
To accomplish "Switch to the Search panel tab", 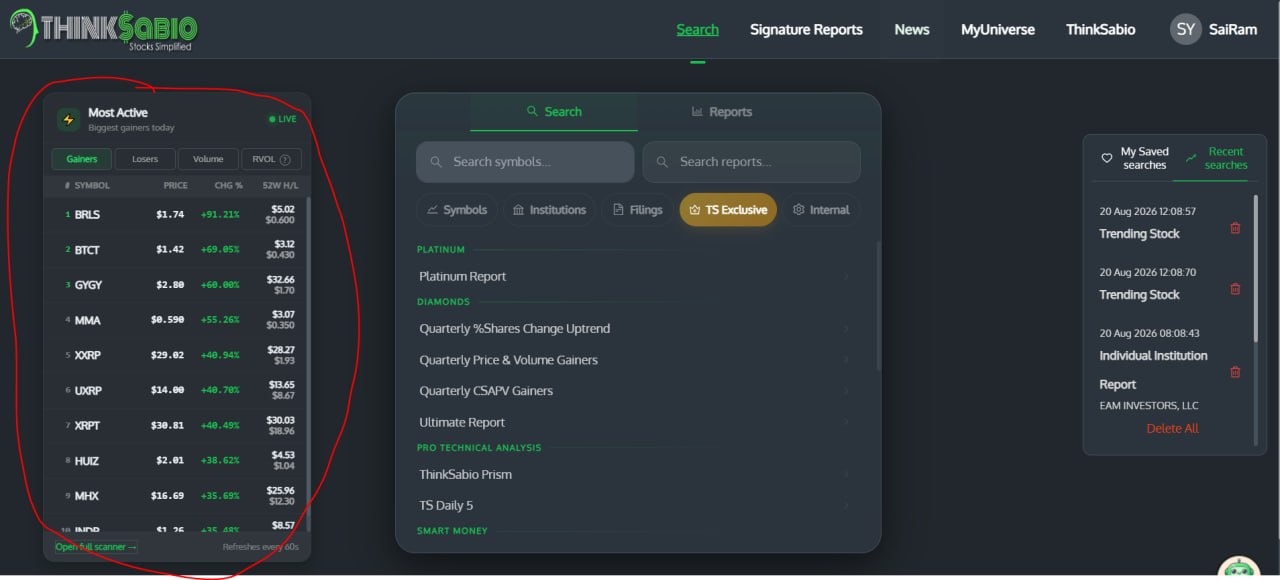I will (554, 112).
